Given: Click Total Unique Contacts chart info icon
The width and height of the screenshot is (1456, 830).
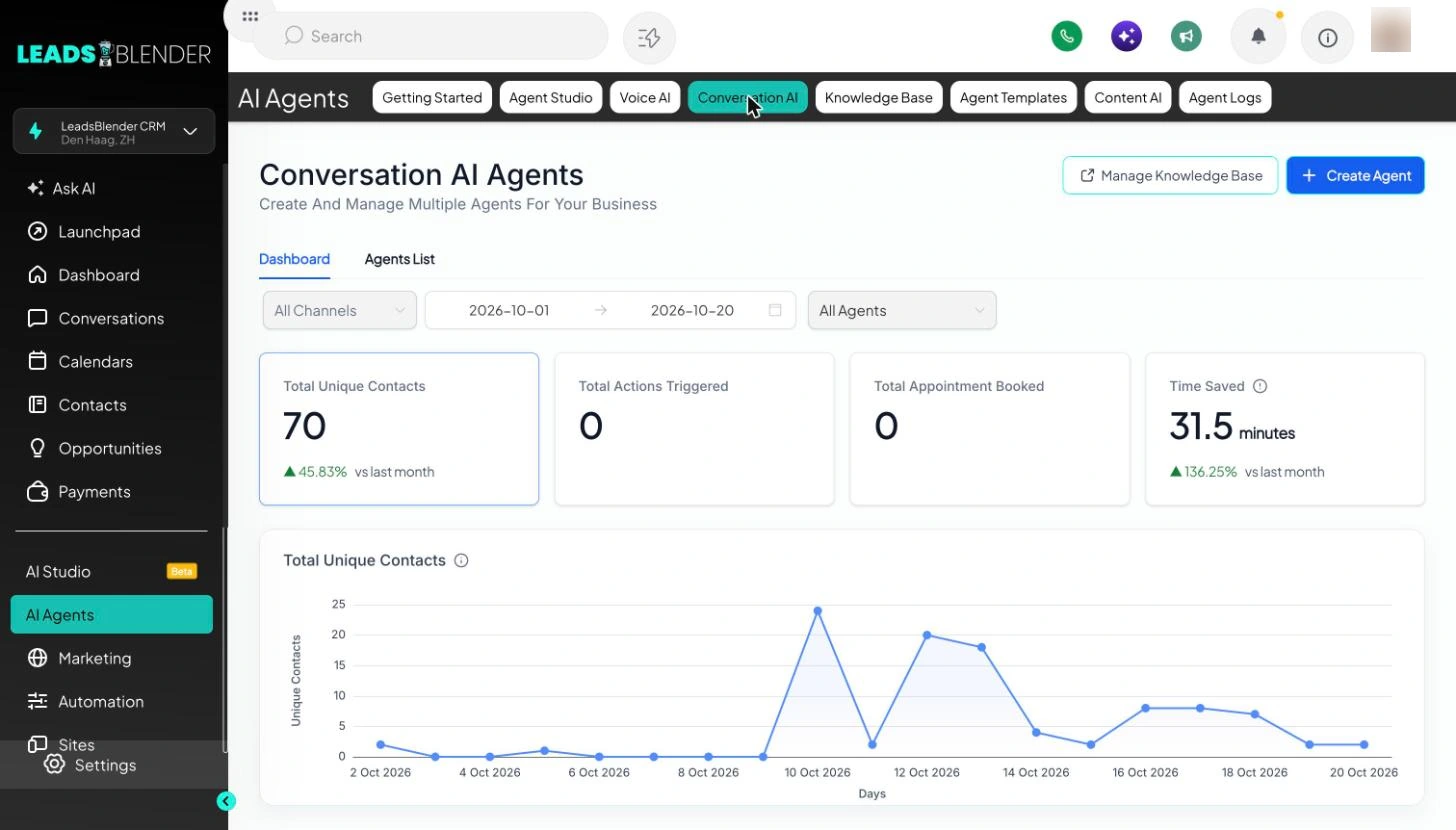Looking at the screenshot, I should (x=461, y=561).
